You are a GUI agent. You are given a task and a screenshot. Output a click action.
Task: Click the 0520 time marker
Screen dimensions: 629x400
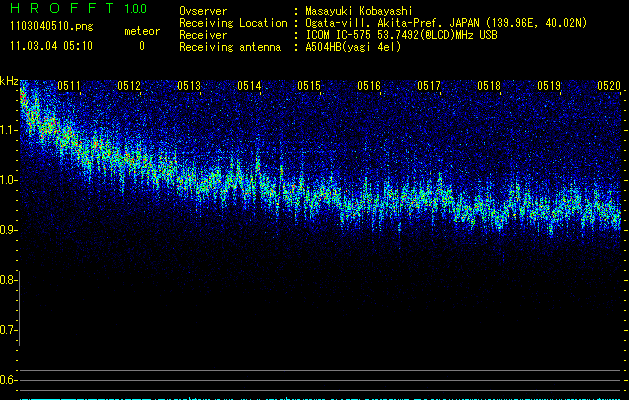click(x=609, y=86)
